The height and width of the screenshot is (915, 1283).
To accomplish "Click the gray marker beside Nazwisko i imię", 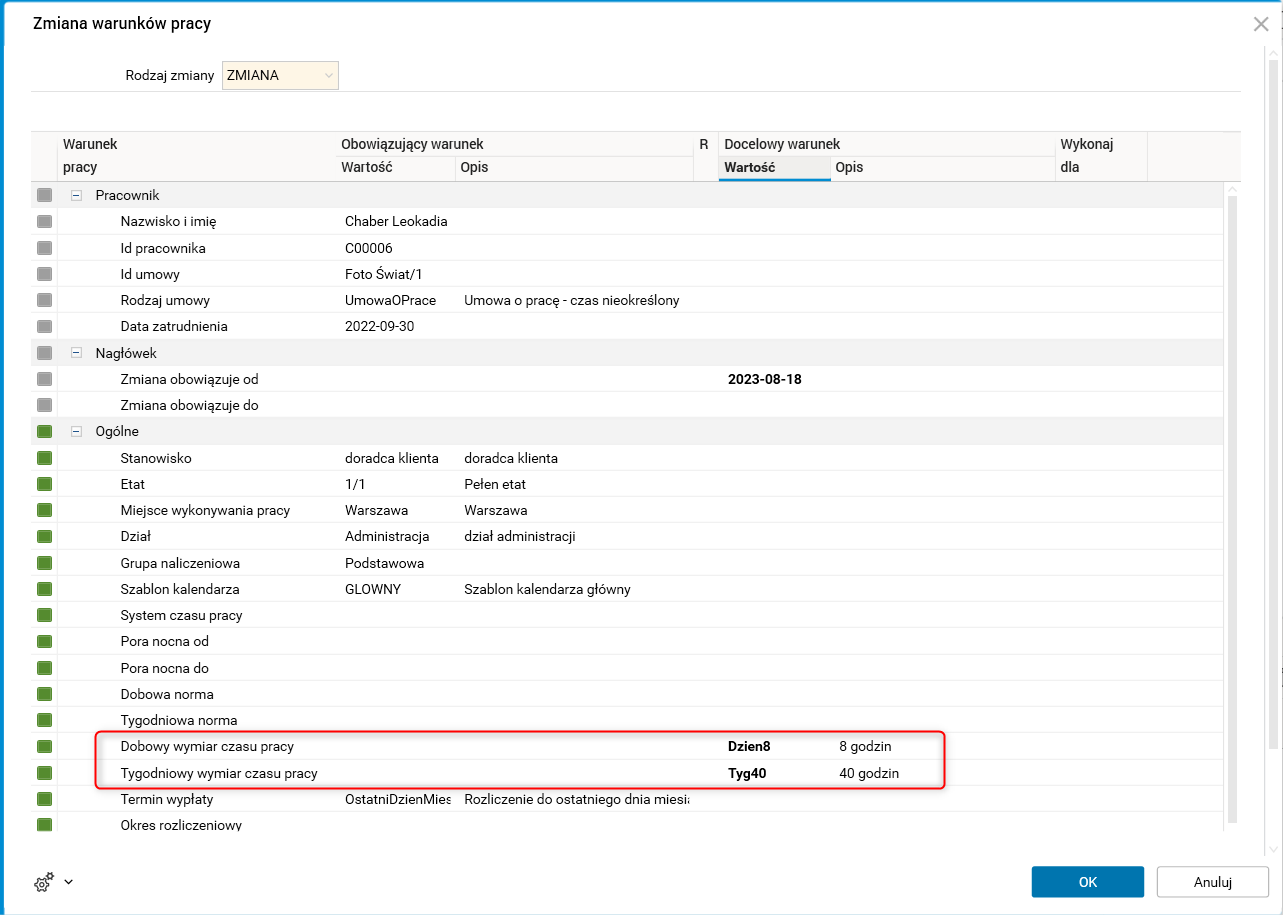I will pos(44,221).
